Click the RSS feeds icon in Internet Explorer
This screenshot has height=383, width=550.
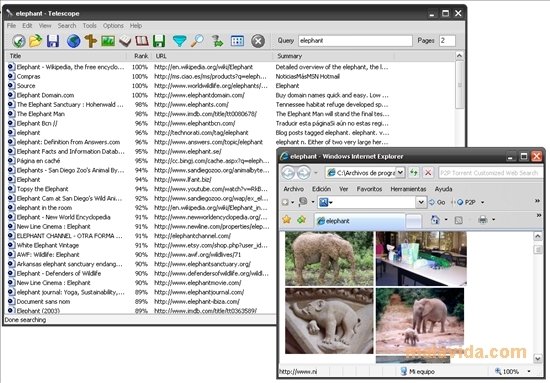(x=458, y=220)
